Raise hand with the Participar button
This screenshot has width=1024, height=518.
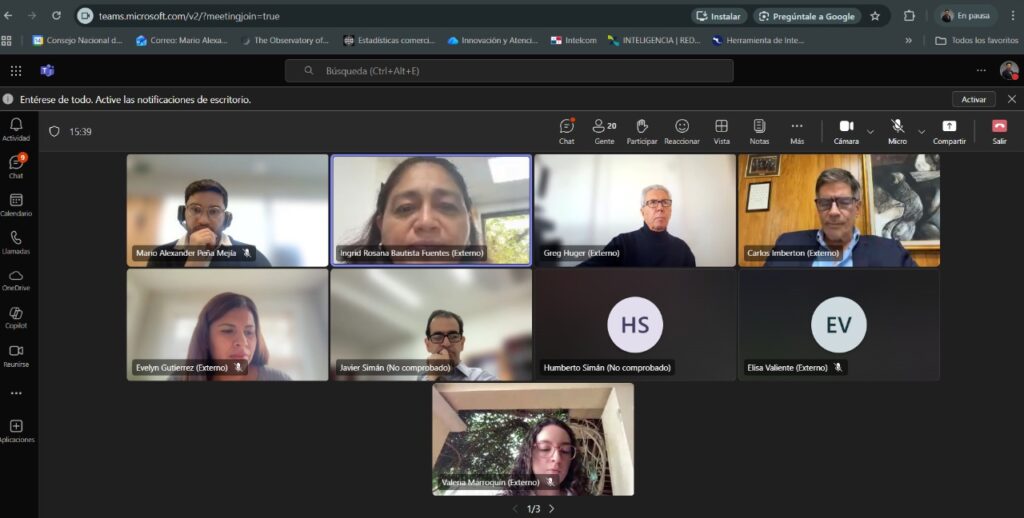click(642, 130)
